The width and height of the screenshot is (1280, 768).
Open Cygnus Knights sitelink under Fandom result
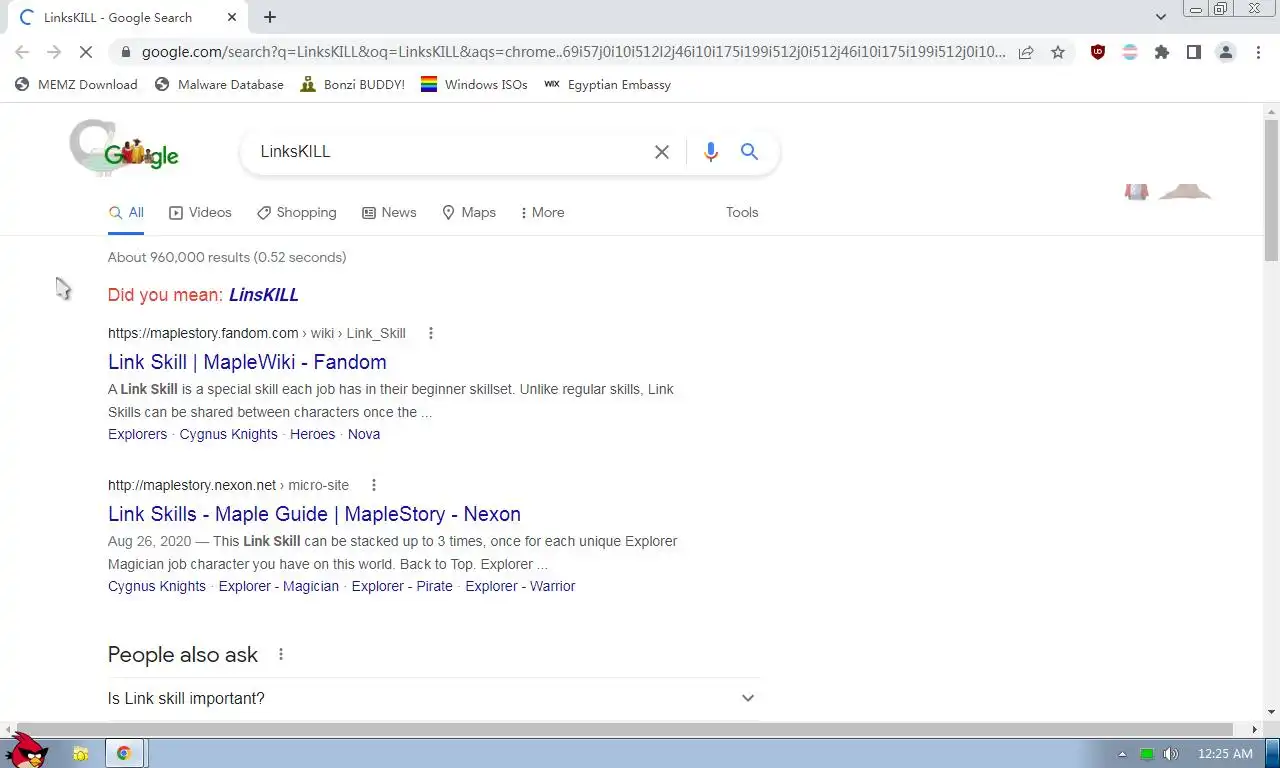click(229, 434)
